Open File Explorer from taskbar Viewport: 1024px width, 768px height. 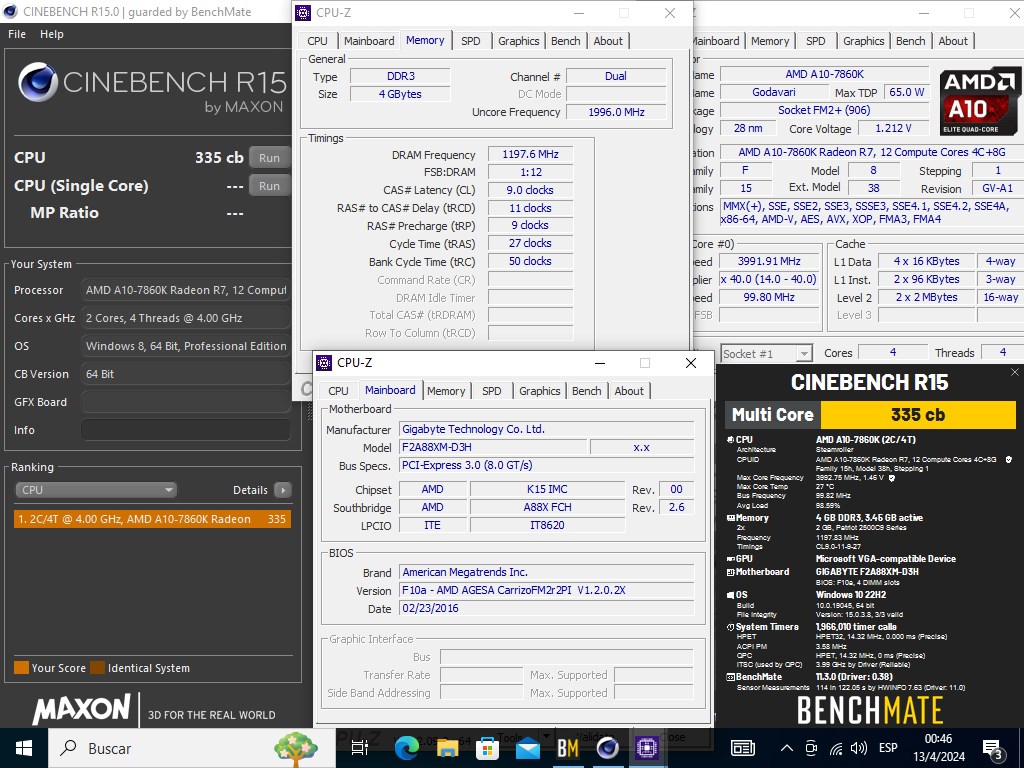[x=447, y=748]
